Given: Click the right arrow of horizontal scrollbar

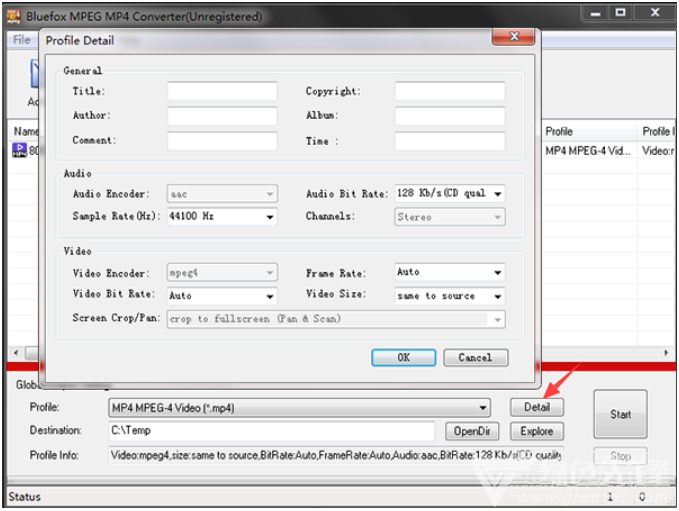Looking at the screenshot, I should (666, 353).
